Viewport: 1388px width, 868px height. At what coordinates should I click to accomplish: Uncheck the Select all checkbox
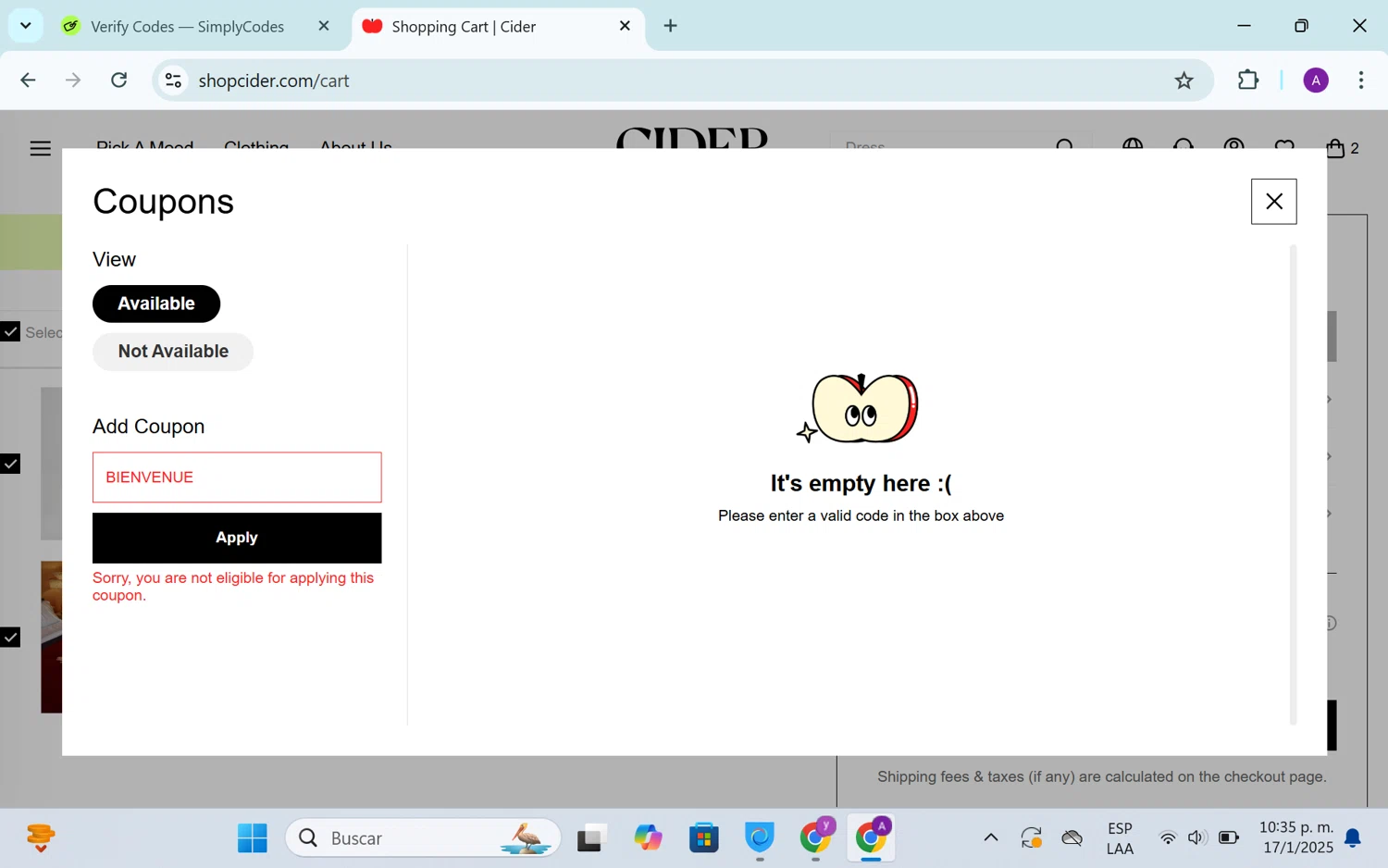point(10,331)
